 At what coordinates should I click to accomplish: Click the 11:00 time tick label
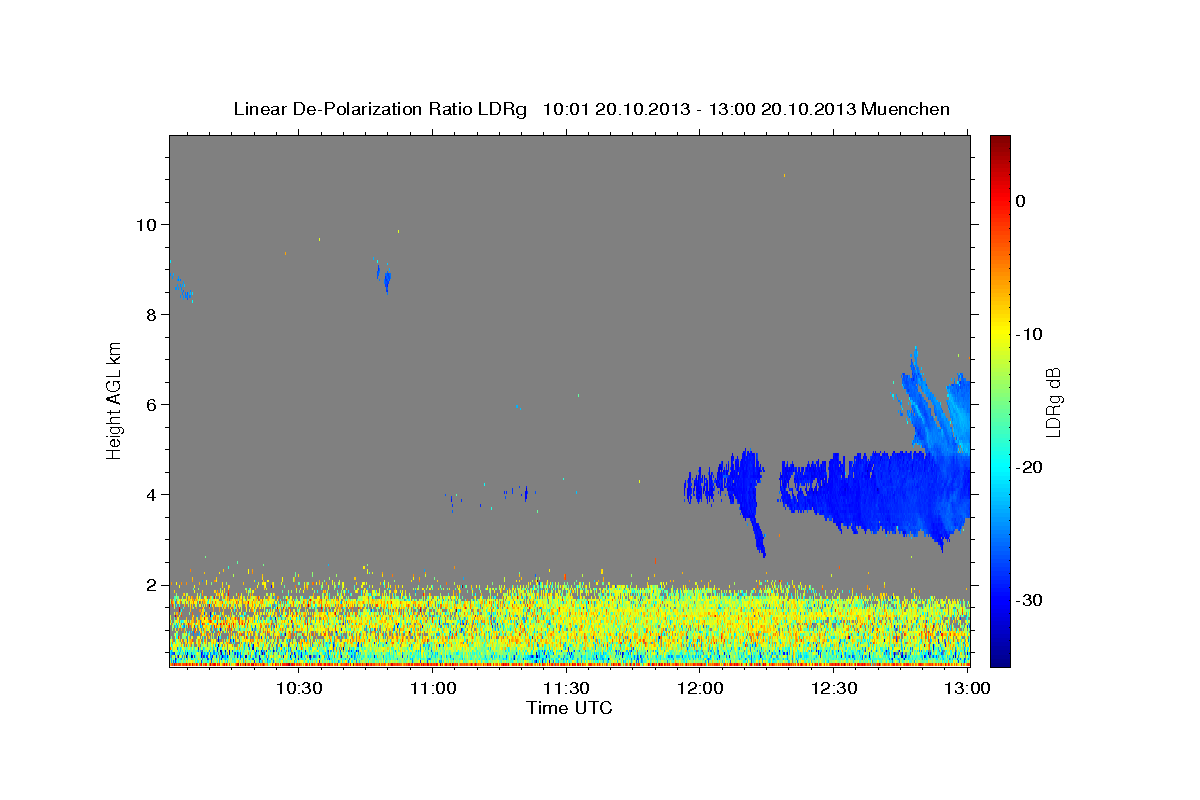coord(434,688)
